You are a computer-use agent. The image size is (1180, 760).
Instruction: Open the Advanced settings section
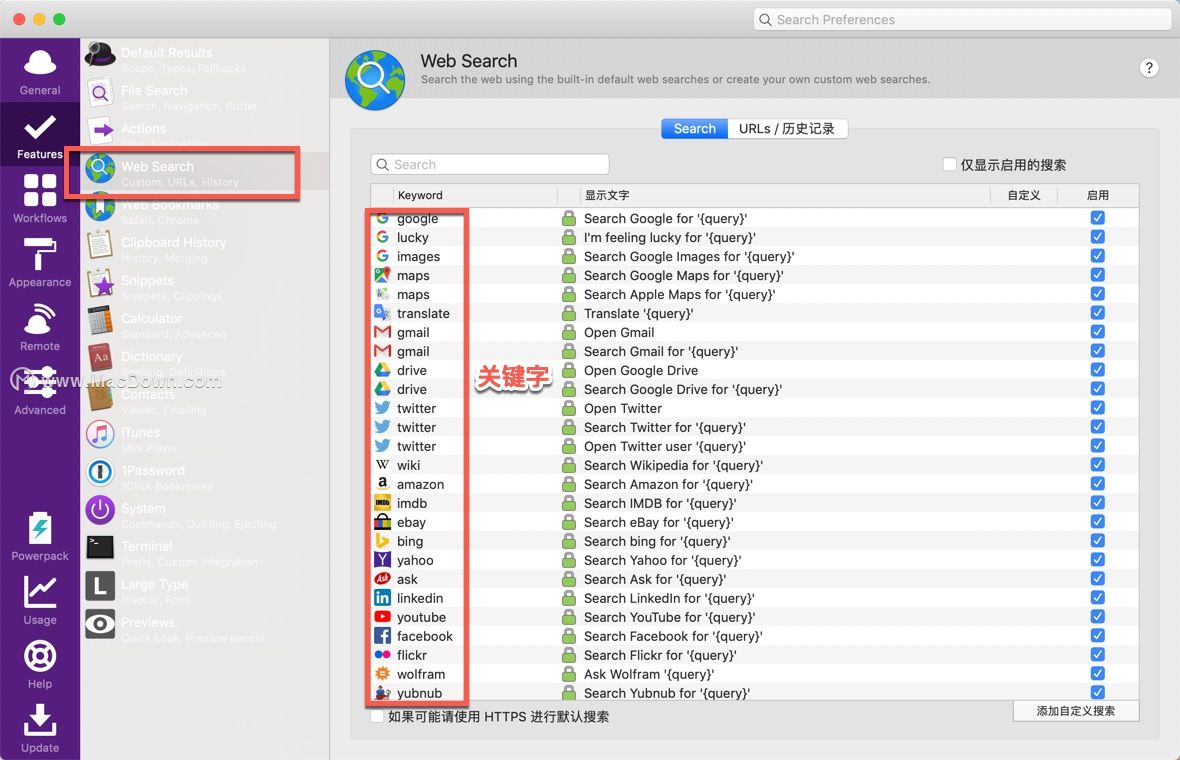40,391
